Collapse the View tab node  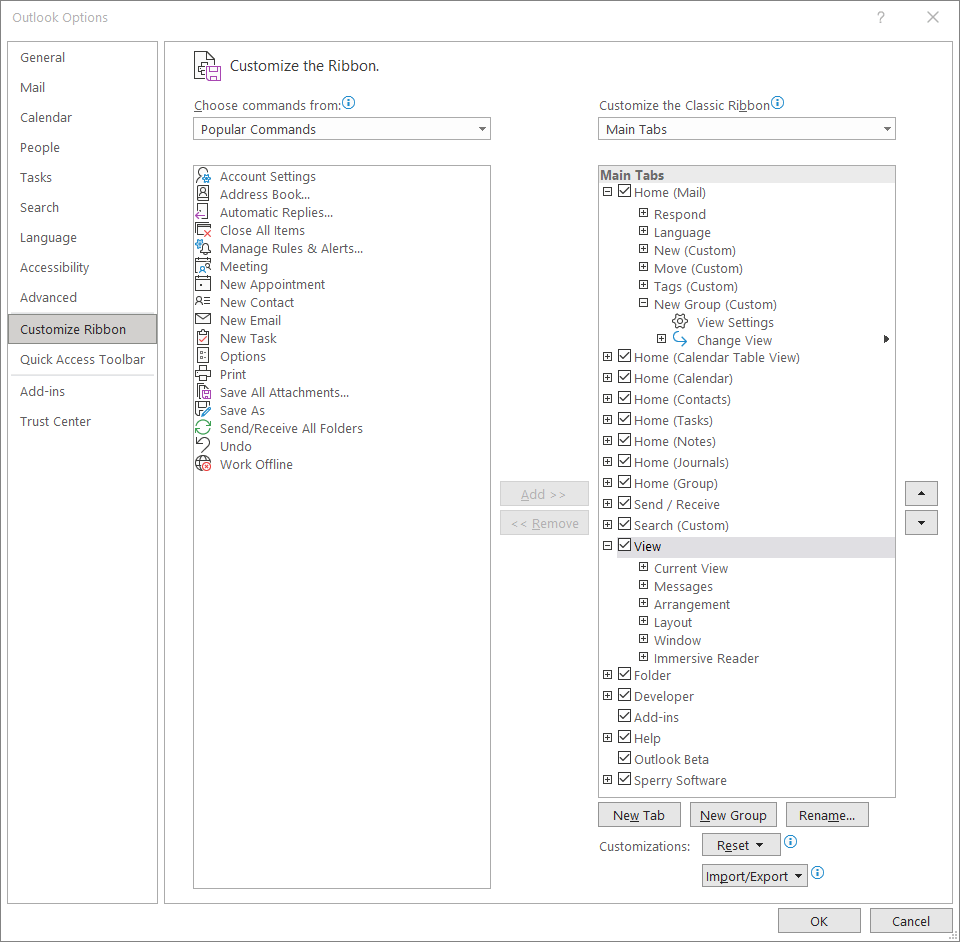(x=607, y=545)
